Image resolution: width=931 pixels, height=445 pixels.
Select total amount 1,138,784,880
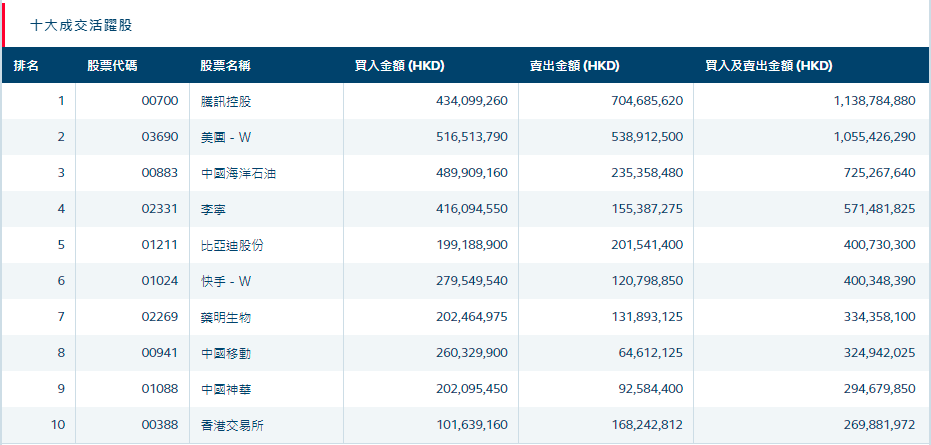875,101
